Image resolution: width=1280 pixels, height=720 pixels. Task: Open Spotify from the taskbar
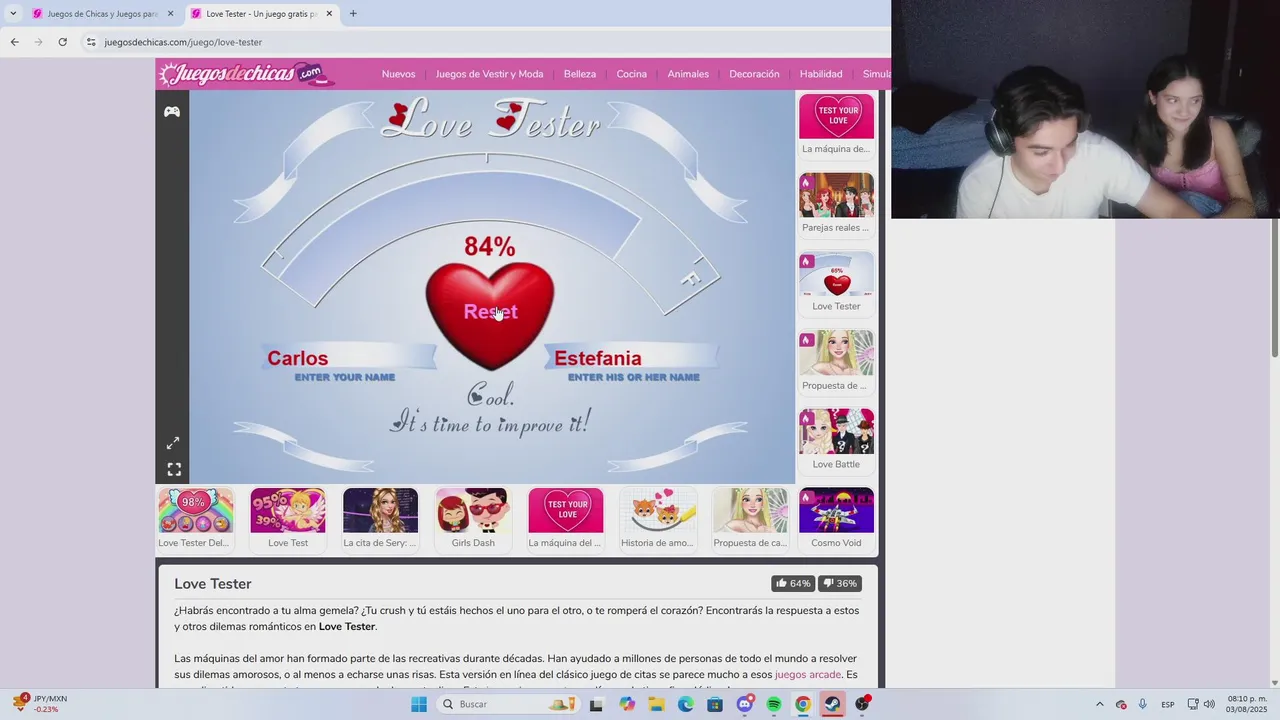click(x=773, y=704)
